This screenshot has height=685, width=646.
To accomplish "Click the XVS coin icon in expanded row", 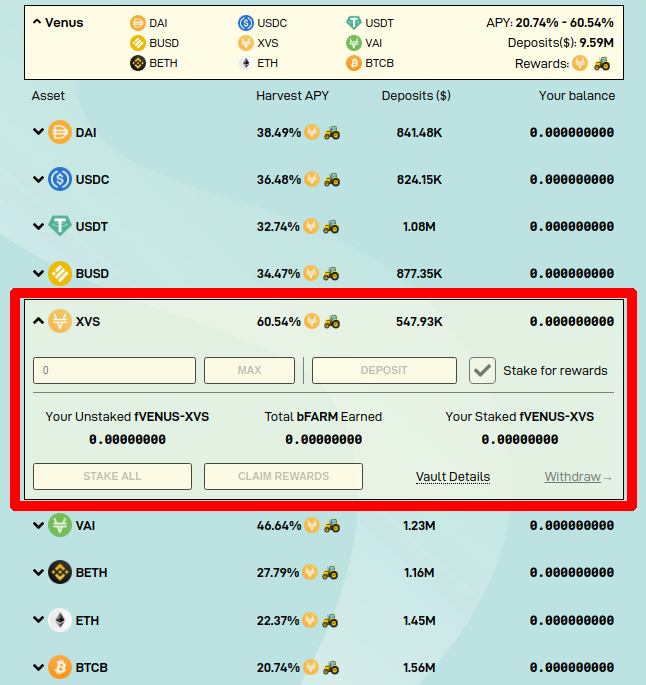I will click(60, 321).
